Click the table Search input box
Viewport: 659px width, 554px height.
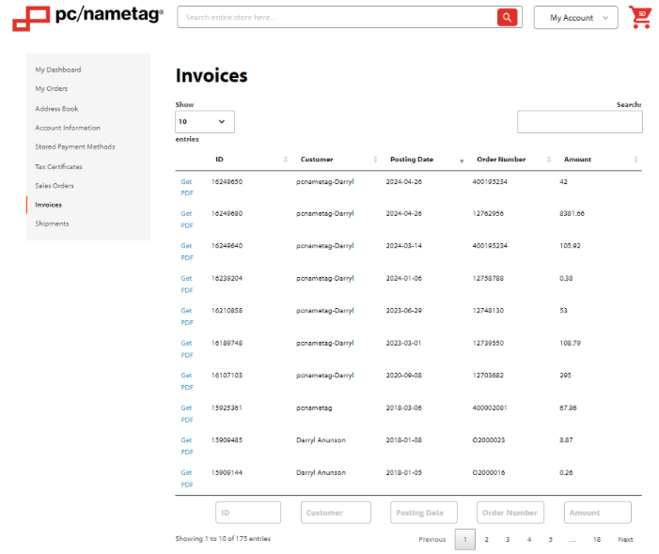(579, 122)
